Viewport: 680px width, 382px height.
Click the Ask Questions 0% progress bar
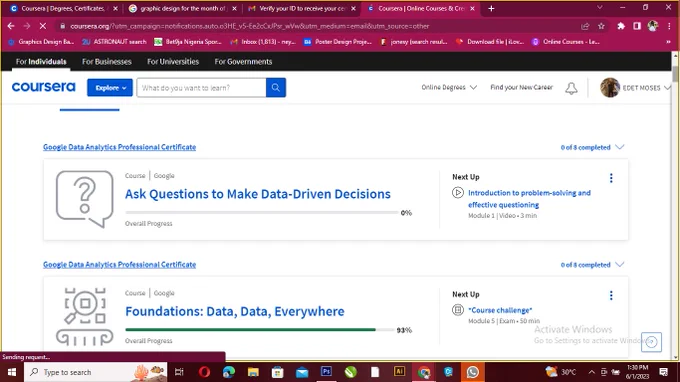tap(262, 212)
